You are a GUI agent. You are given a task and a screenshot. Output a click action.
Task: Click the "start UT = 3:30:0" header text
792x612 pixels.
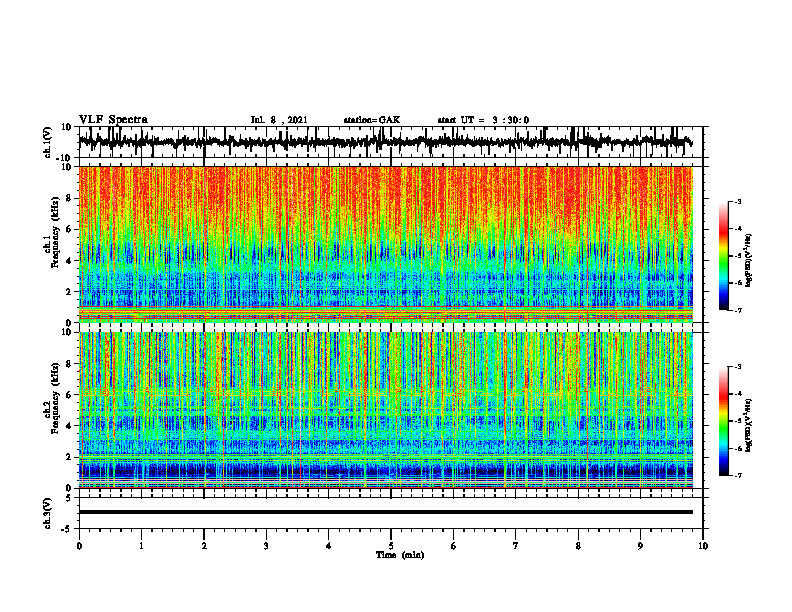pos(483,120)
